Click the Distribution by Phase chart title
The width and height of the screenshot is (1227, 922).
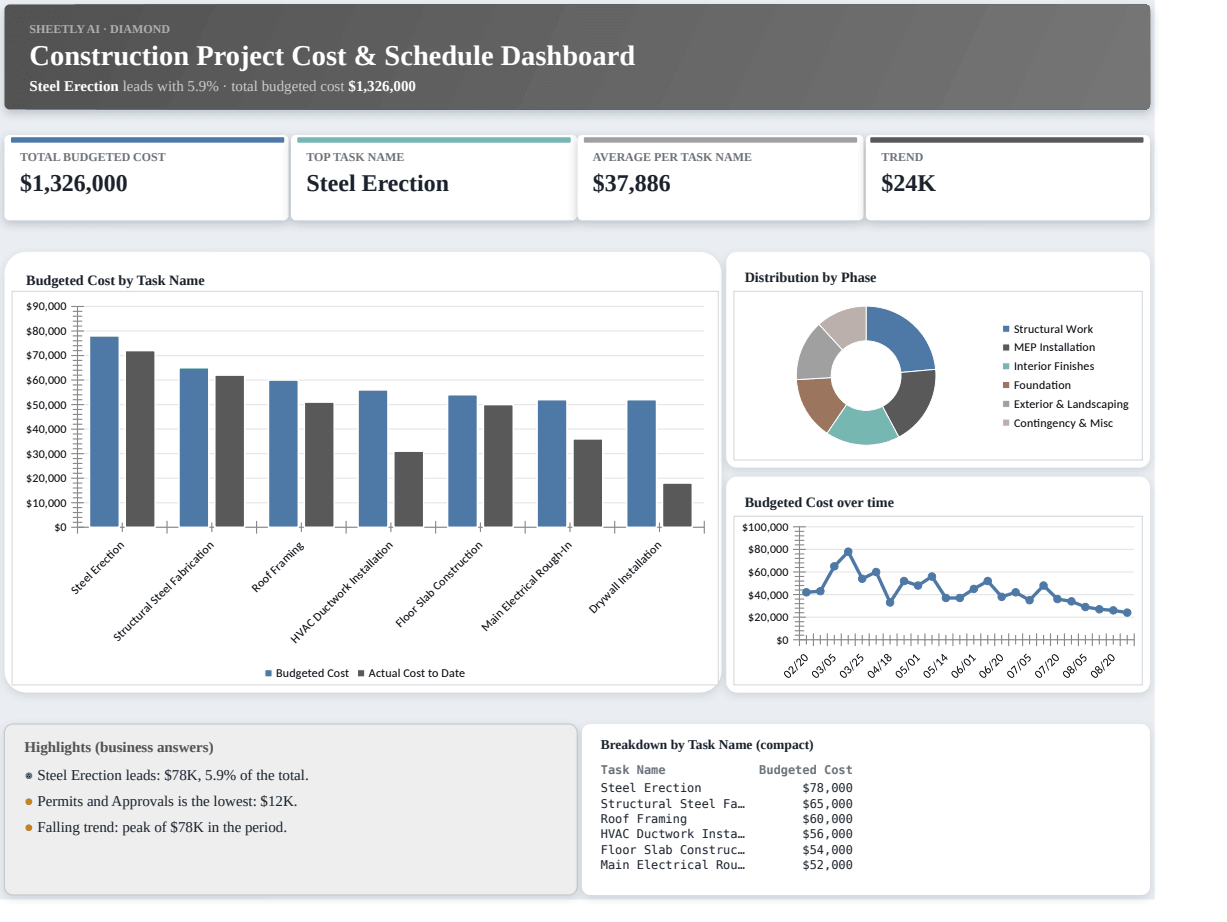pyautogui.click(x=810, y=277)
